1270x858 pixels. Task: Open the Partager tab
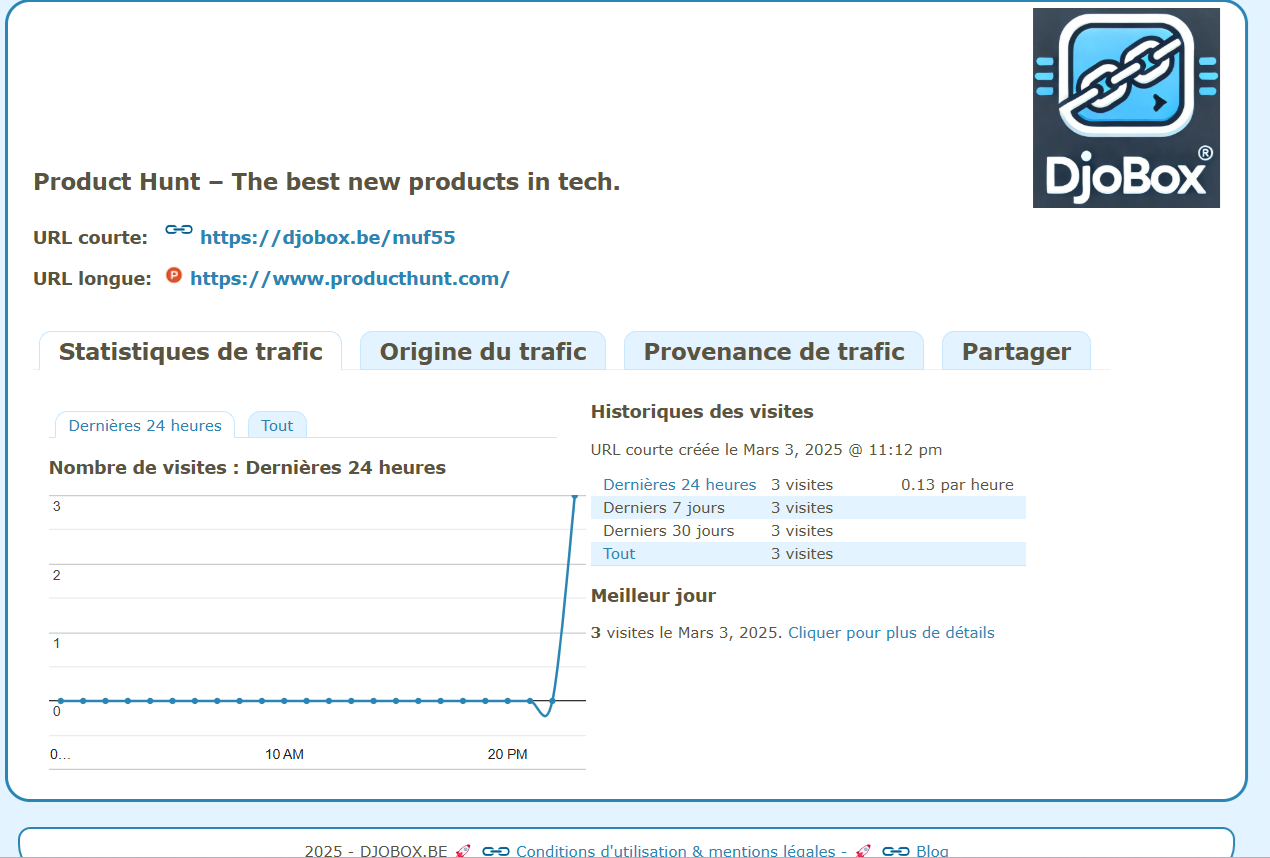1016,352
